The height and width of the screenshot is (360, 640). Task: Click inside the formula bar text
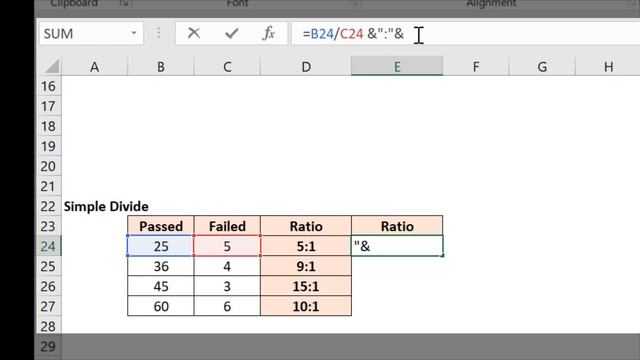[353, 33]
